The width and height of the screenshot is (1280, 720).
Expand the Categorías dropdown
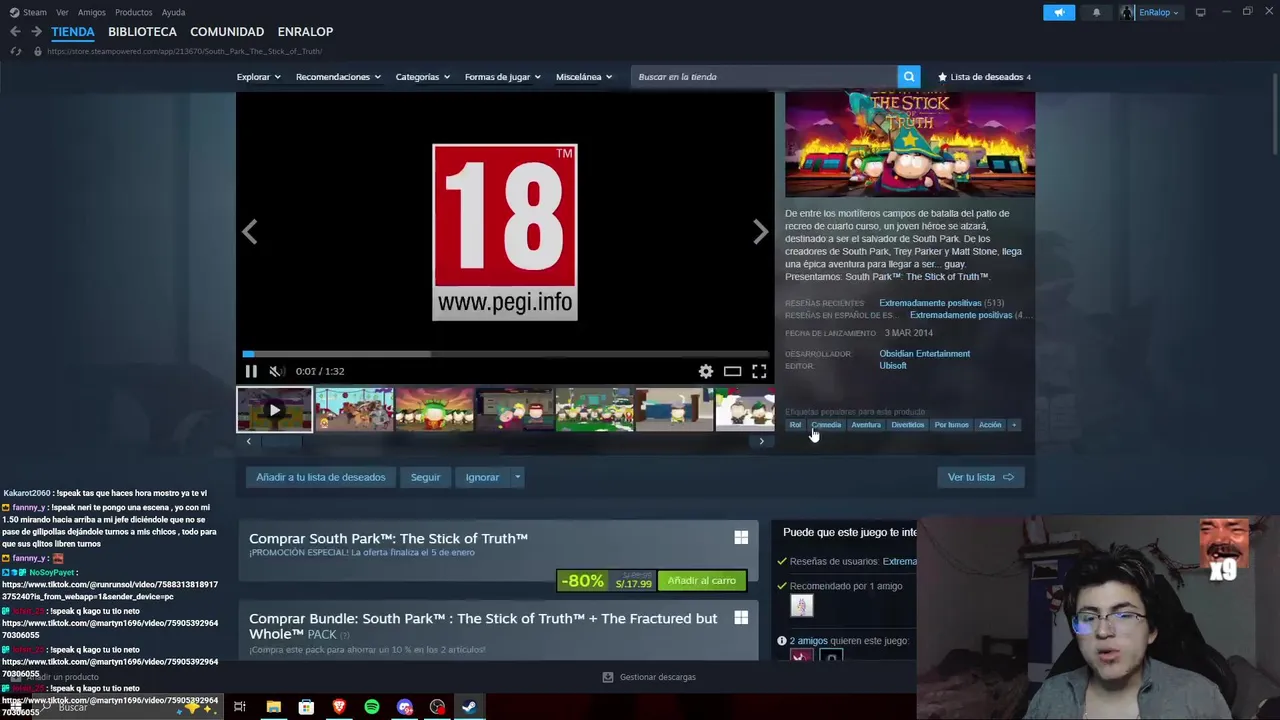pos(422,77)
